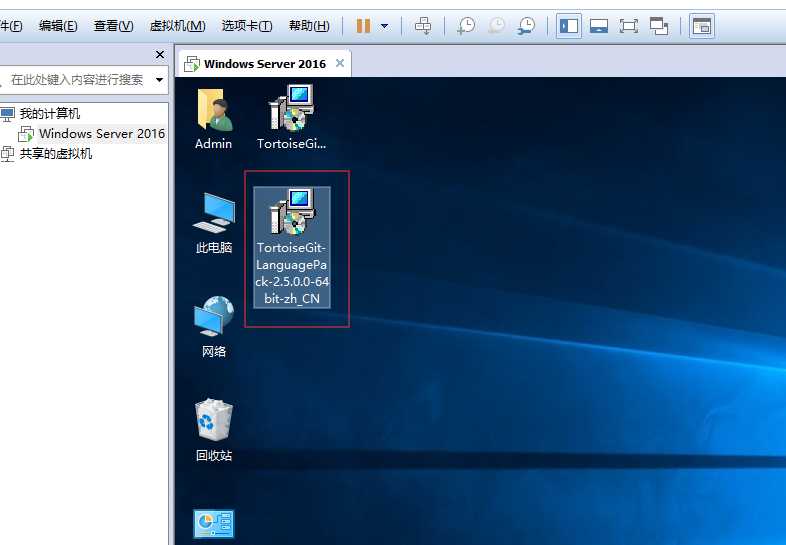Select the Windows Server 2016 tab
This screenshot has height=545, width=786.
coord(265,64)
